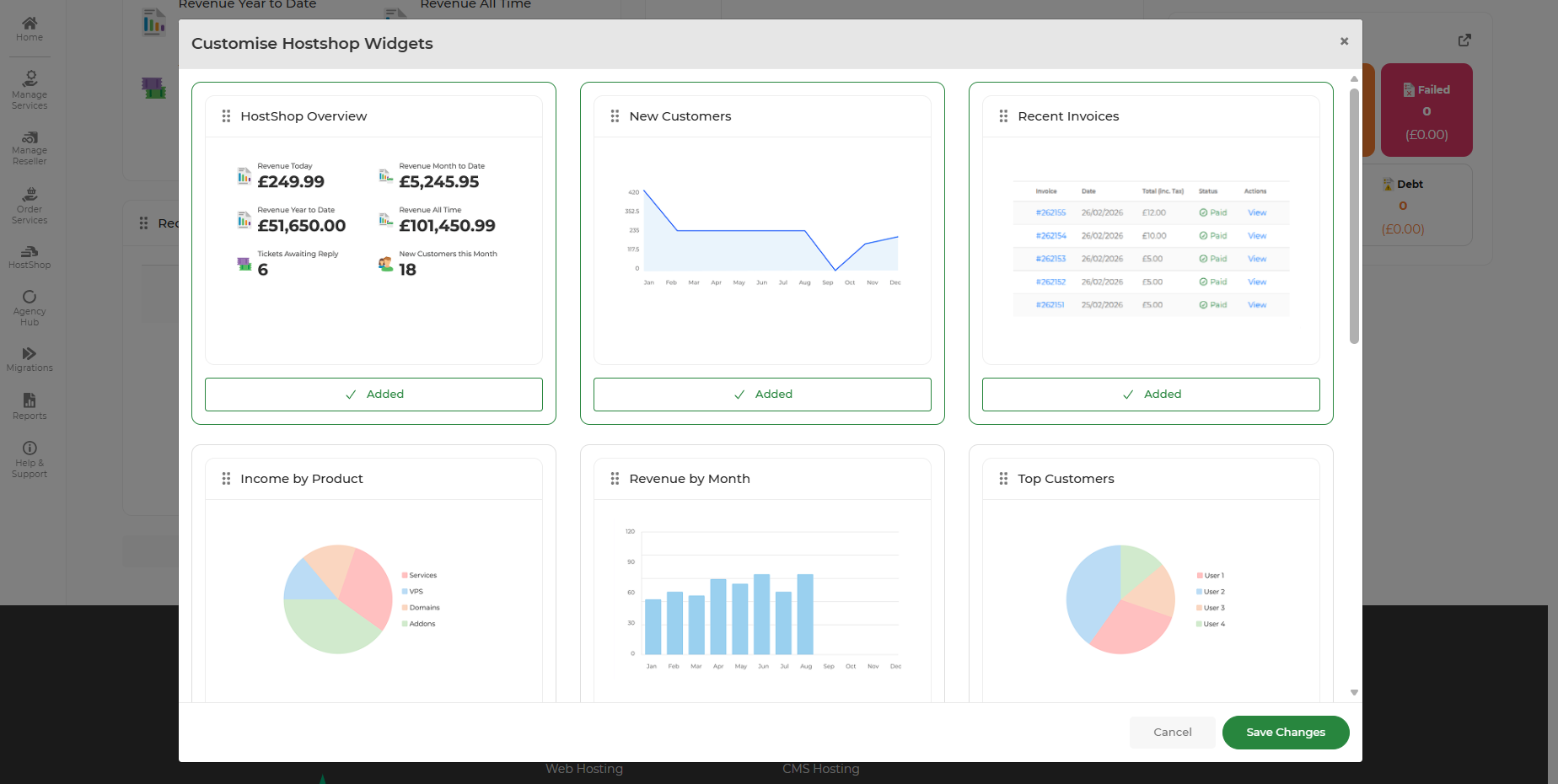The width and height of the screenshot is (1558, 784).
Task: Open invoice #262153 link
Action: [1050, 259]
